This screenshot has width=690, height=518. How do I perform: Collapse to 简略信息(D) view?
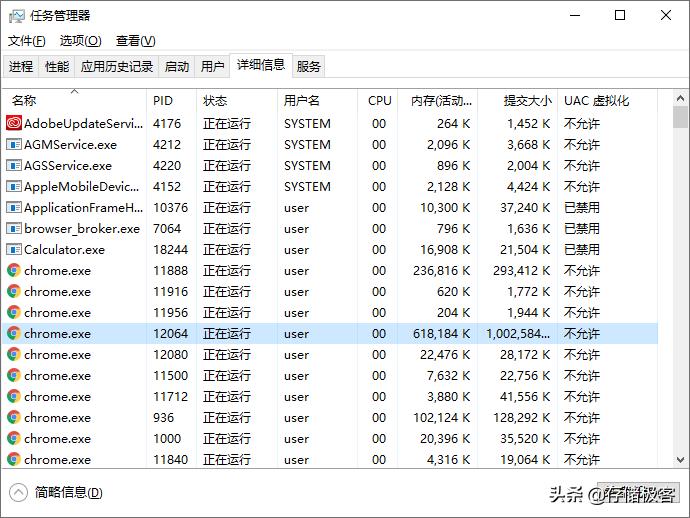[56, 492]
